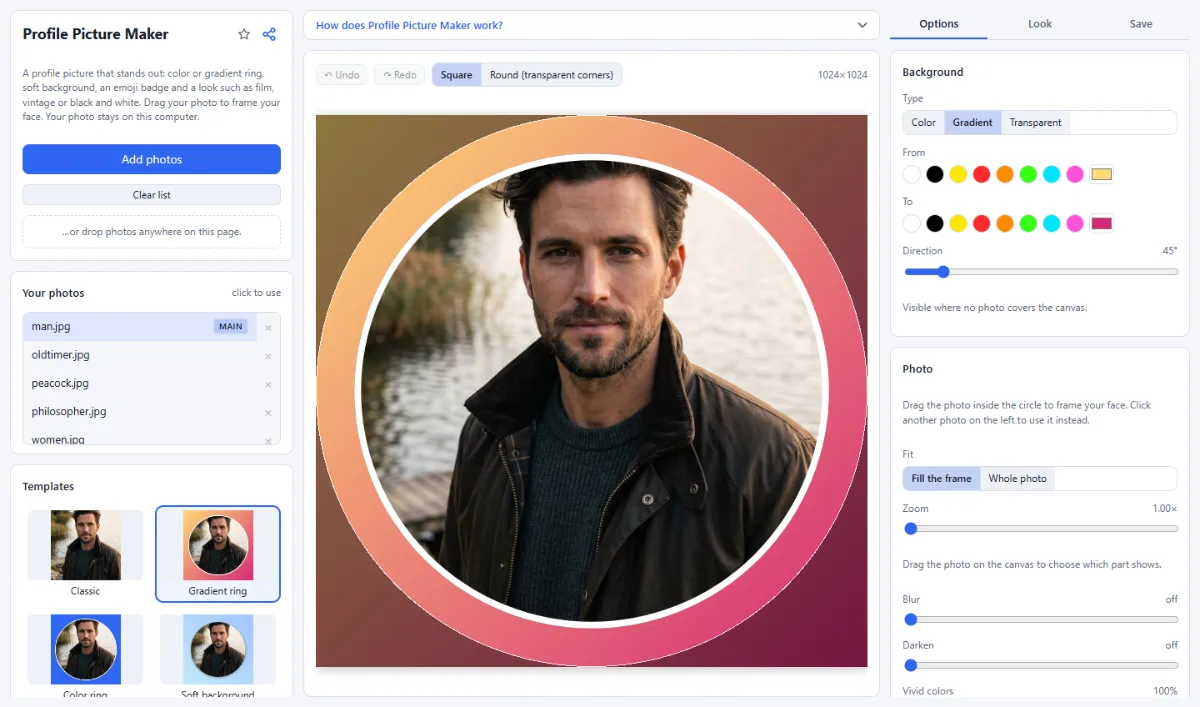Pick white swatch in the To row
This screenshot has width=1200, height=707.
click(911, 223)
